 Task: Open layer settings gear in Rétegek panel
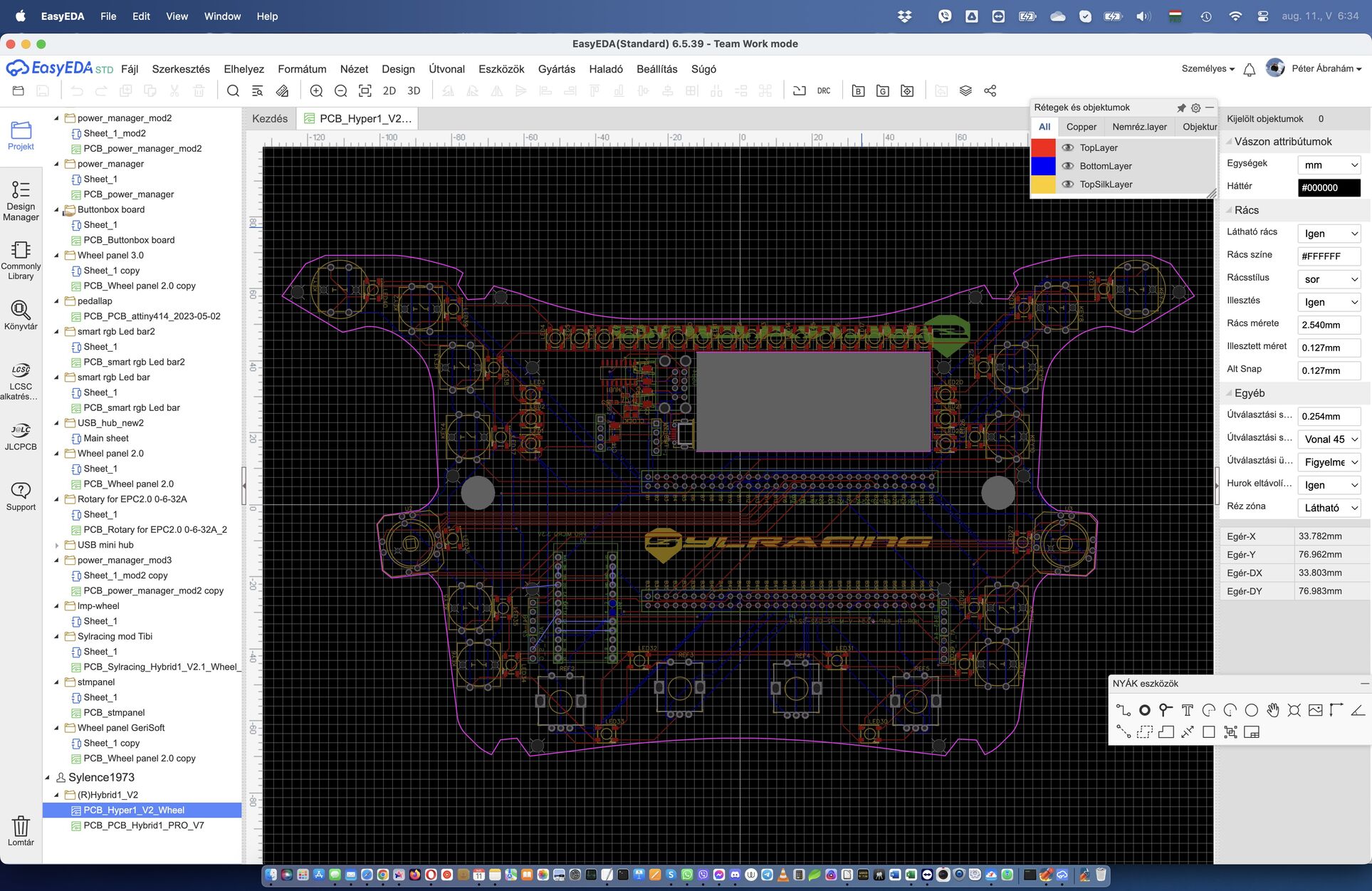(1195, 108)
